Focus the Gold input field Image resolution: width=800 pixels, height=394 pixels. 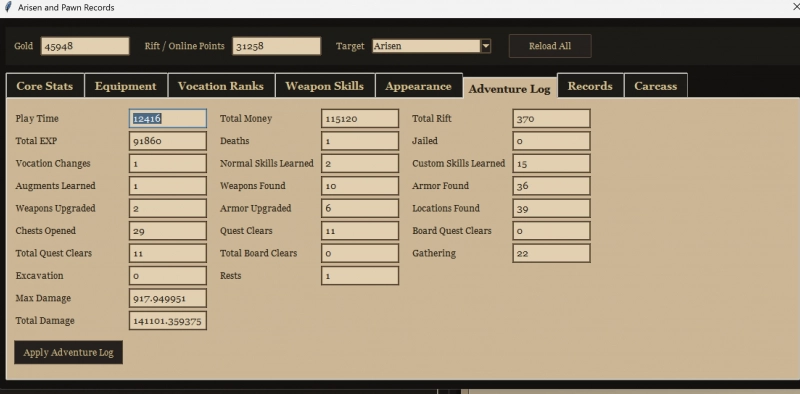click(x=85, y=46)
